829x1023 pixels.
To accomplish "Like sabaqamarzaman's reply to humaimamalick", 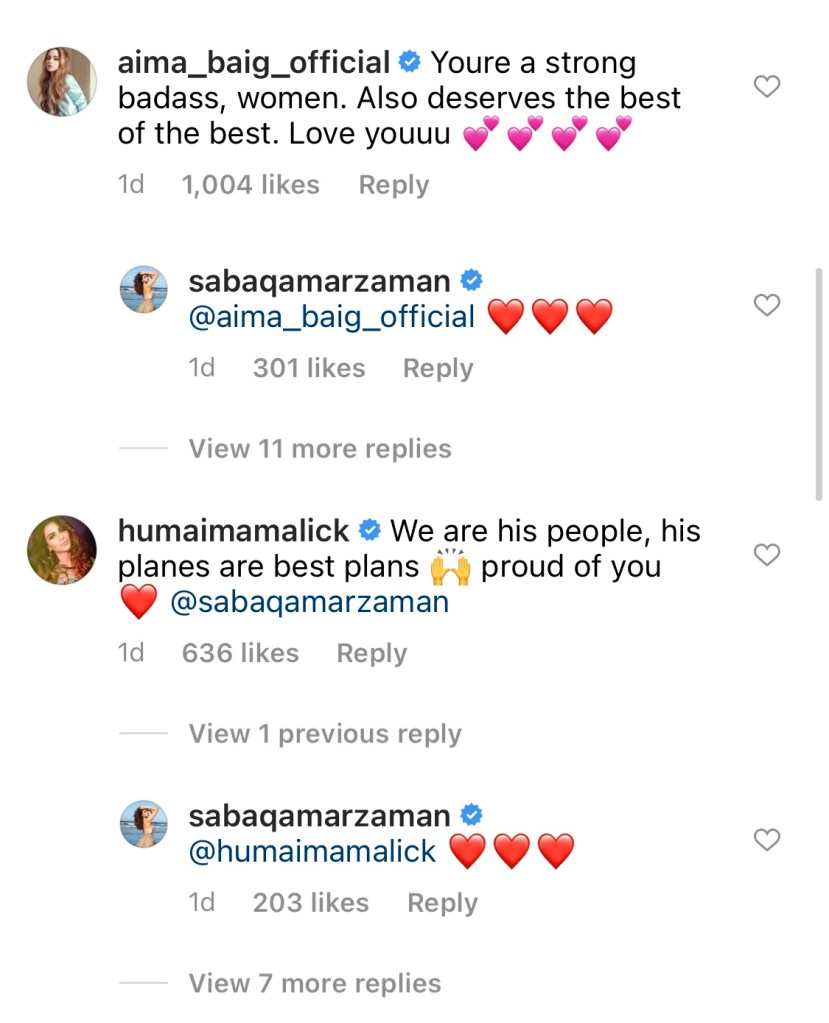I will coord(767,840).
